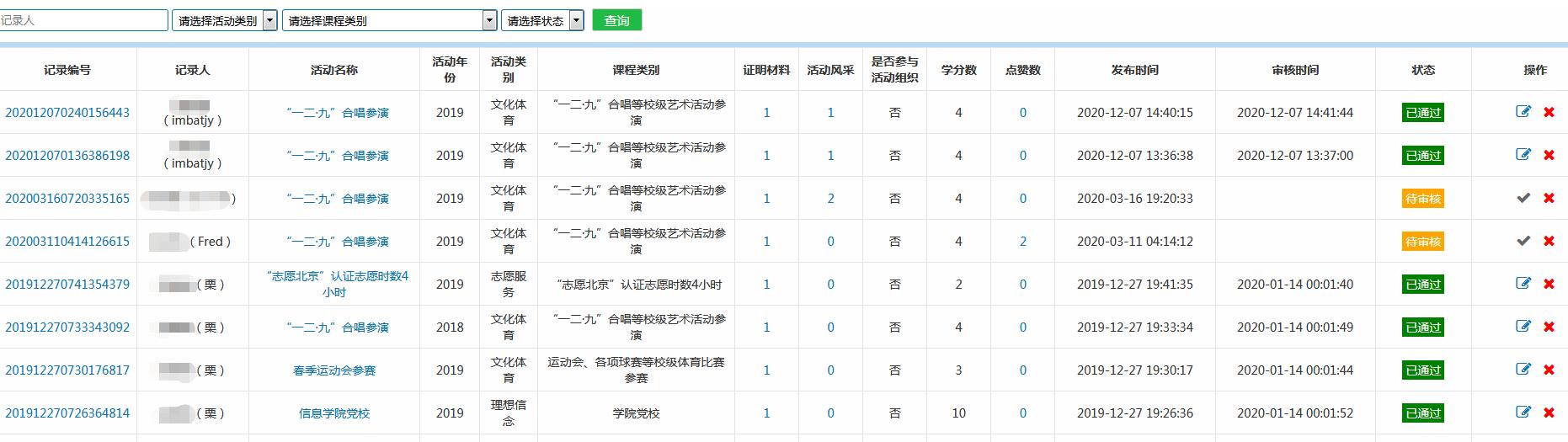1568x442 pixels.
Task: Delete record 202012070136386198 with red X
Action: pyautogui.click(x=1549, y=155)
